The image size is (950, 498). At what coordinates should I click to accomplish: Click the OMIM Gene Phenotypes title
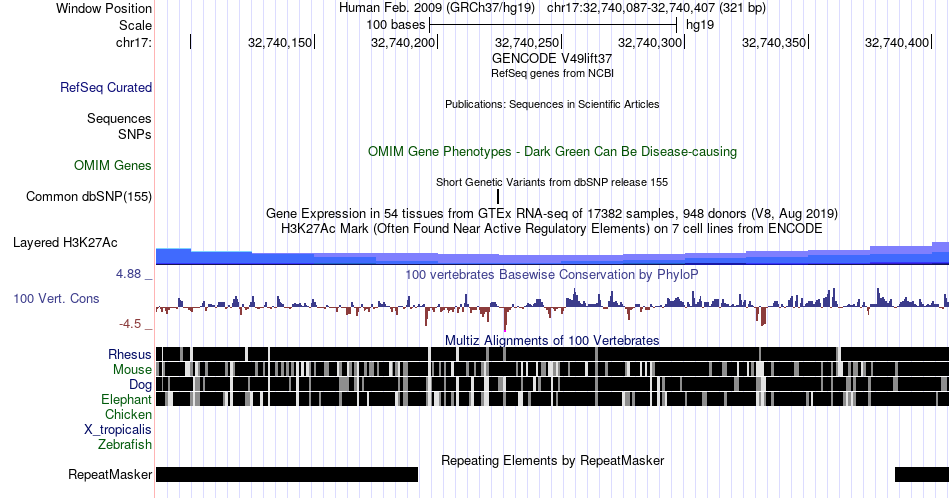[552, 151]
